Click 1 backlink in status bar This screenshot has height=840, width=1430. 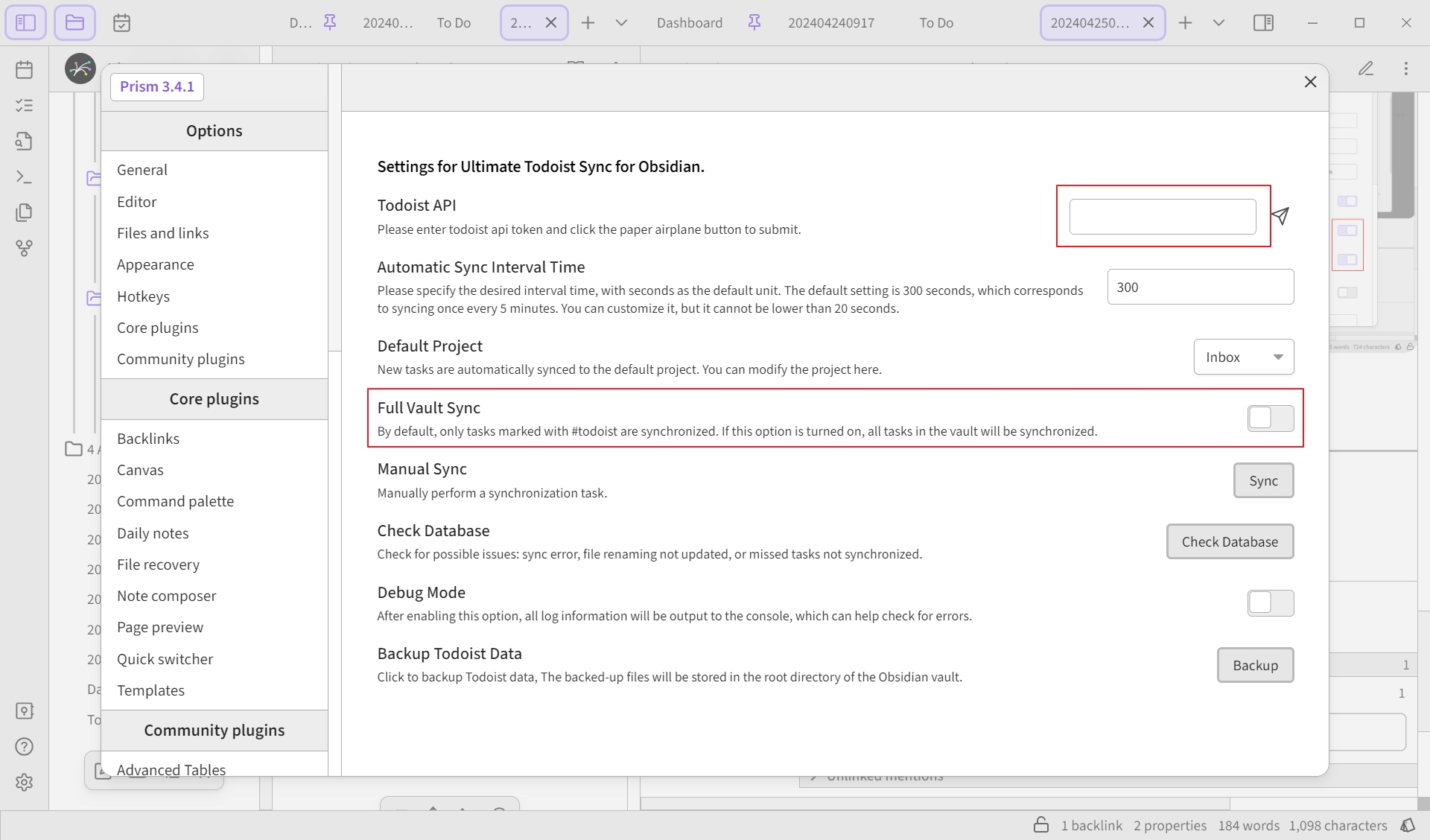tap(1092, 825)
